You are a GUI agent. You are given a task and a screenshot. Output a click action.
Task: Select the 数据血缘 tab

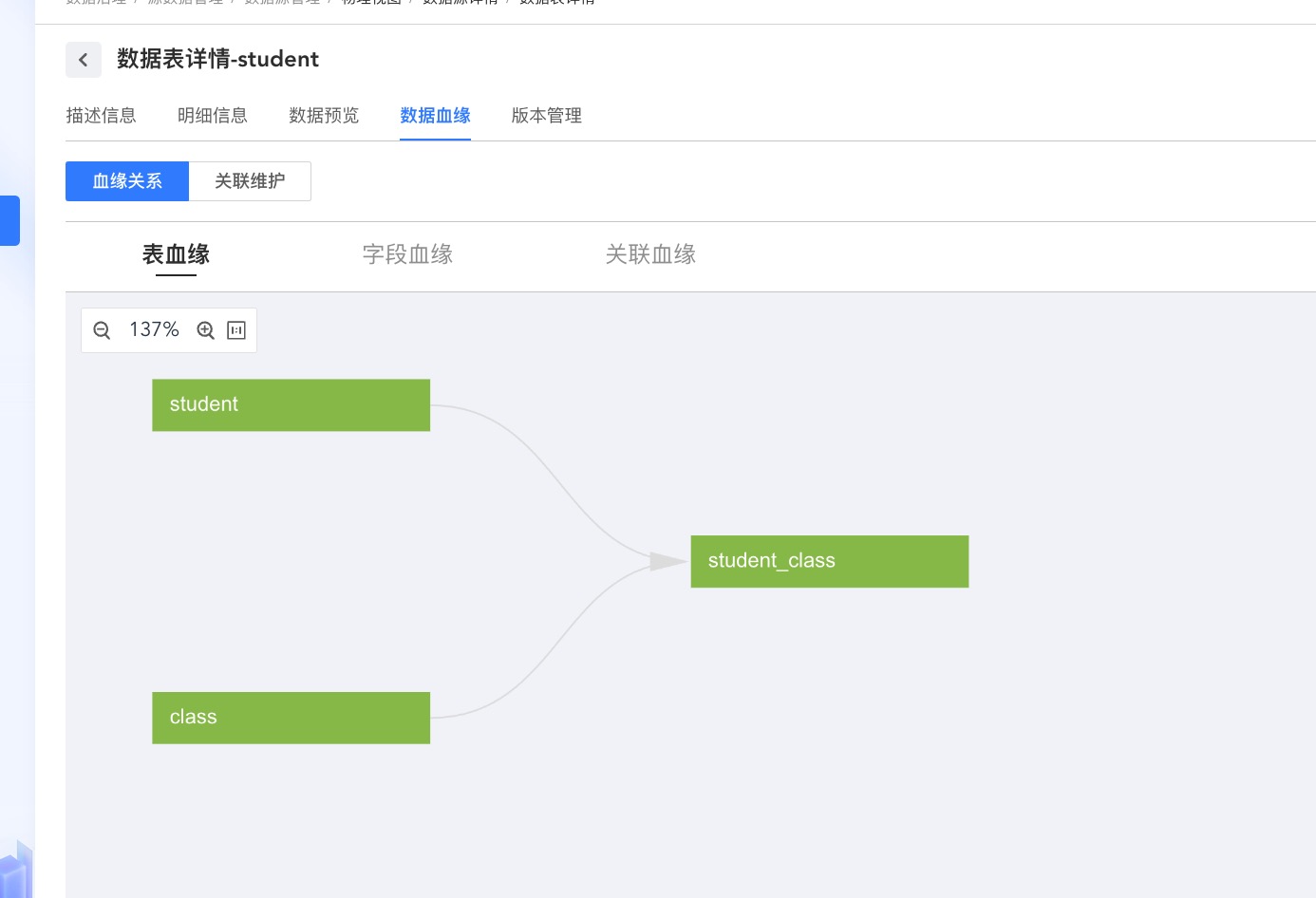(435, 116)
